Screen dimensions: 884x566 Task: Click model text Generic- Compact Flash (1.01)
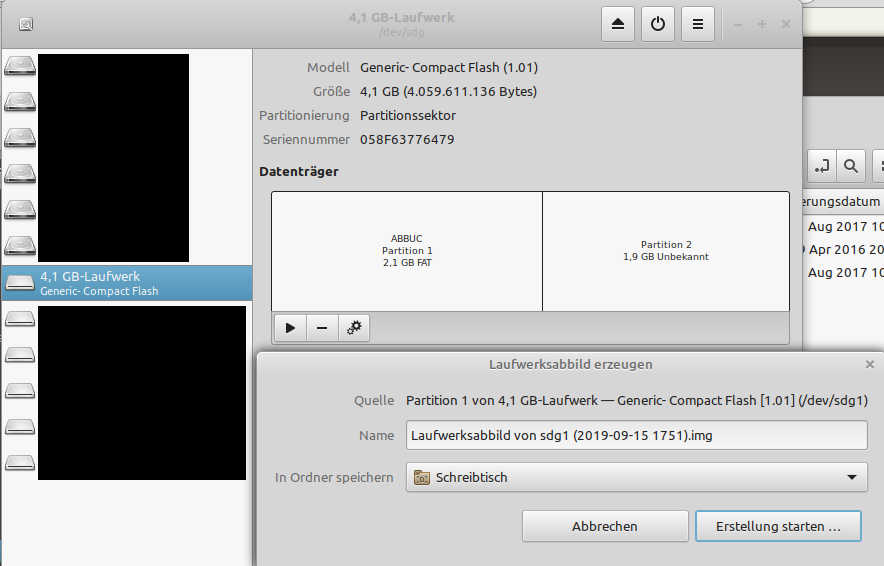[449, 68]
